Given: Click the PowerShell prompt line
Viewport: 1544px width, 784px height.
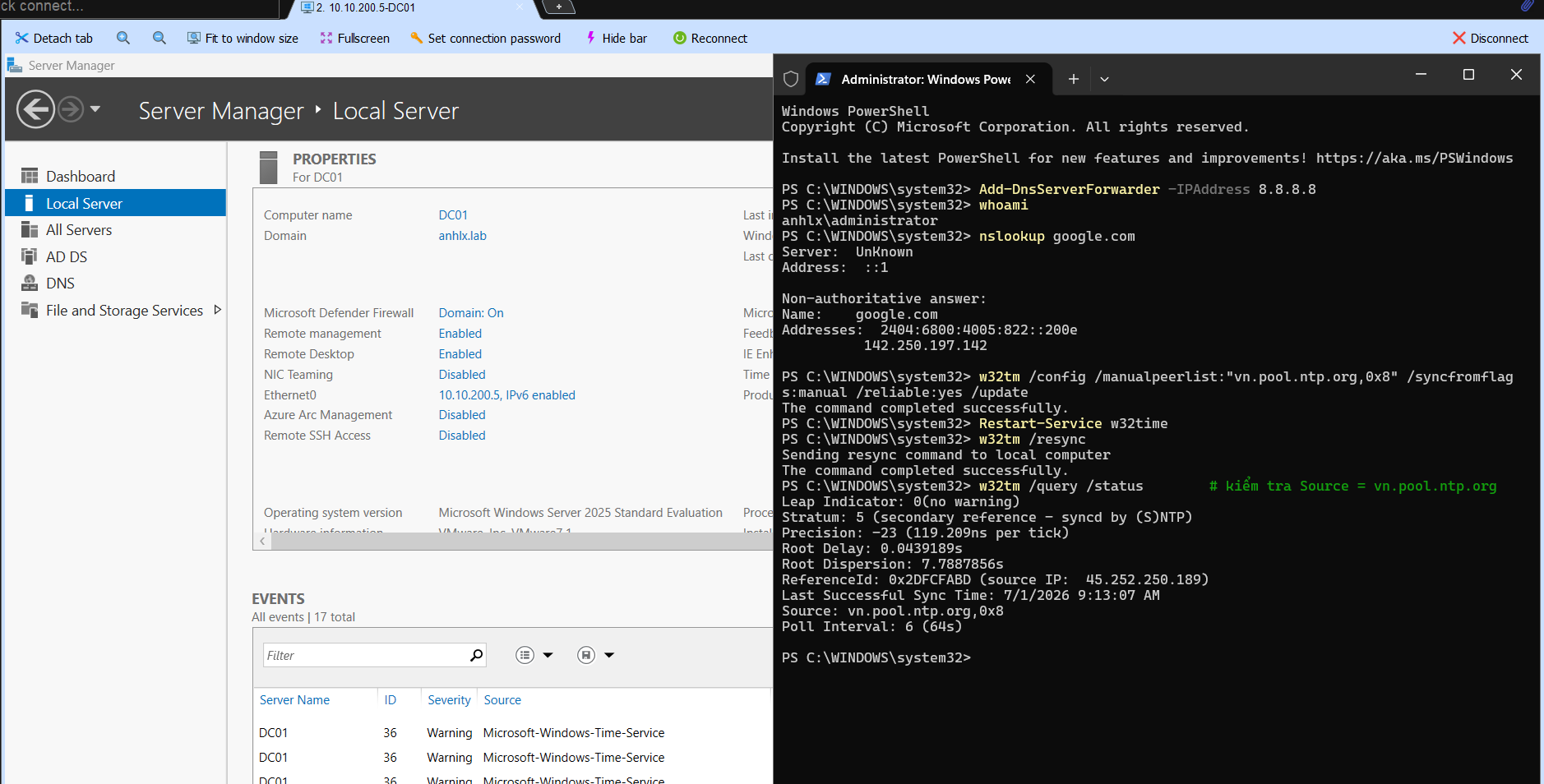Looking at the screenshot, I should click(876, 658).
